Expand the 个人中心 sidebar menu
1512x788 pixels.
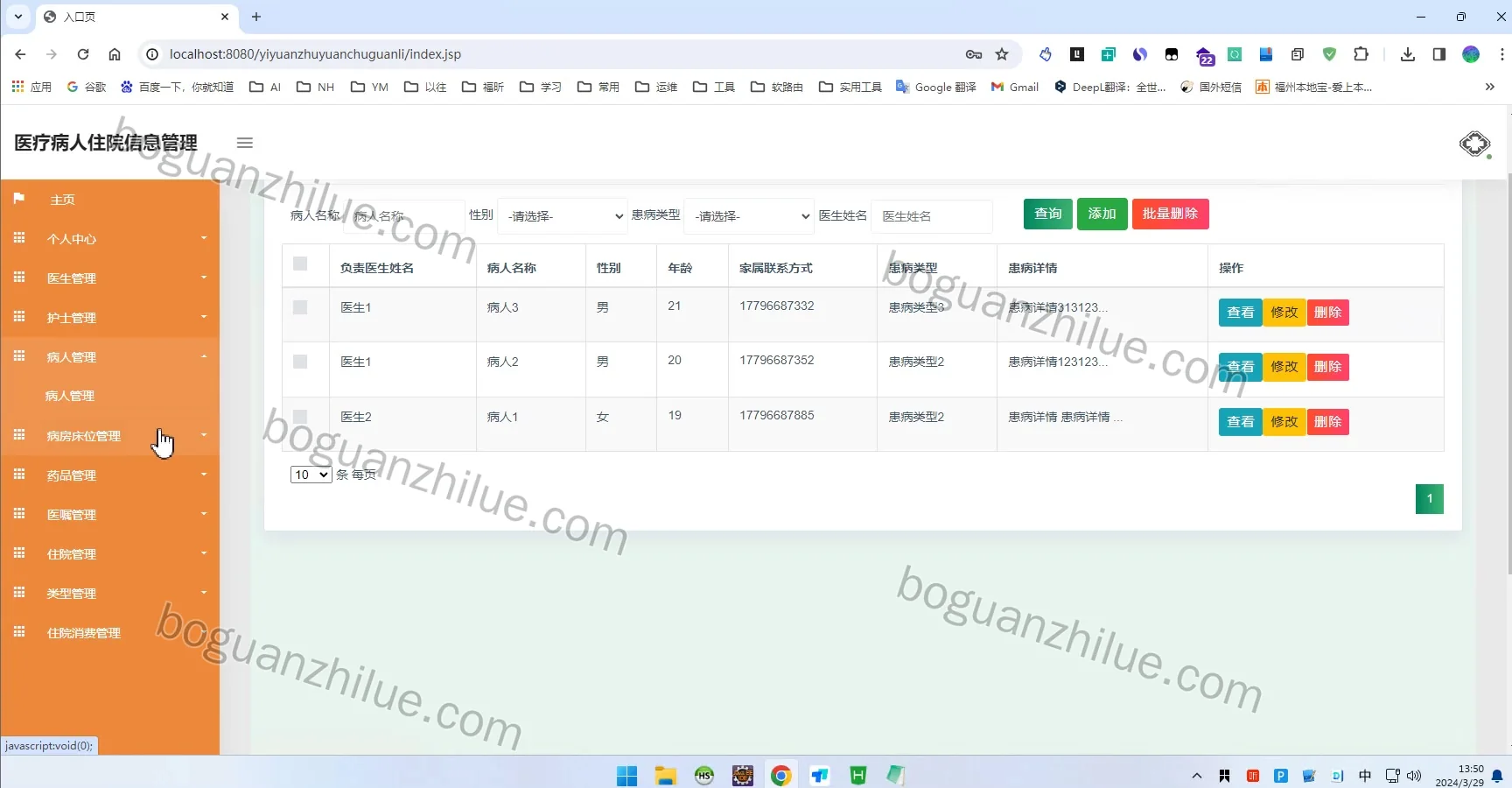point(109,238)
